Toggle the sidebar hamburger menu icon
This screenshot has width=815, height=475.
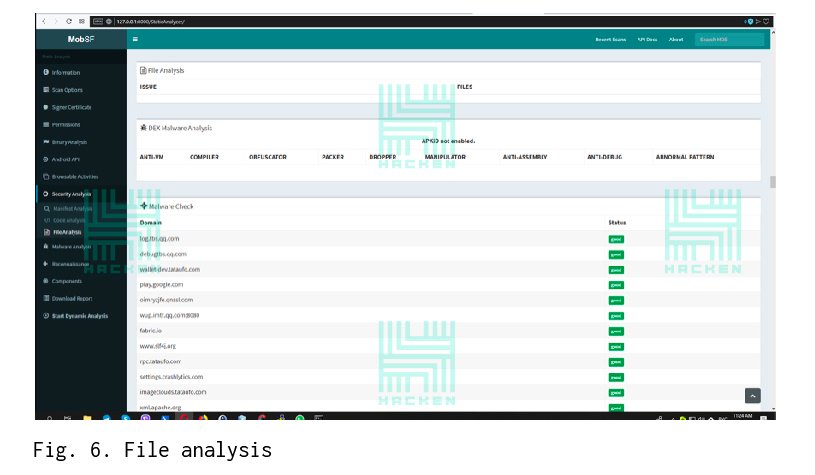[x=135, y=39]
